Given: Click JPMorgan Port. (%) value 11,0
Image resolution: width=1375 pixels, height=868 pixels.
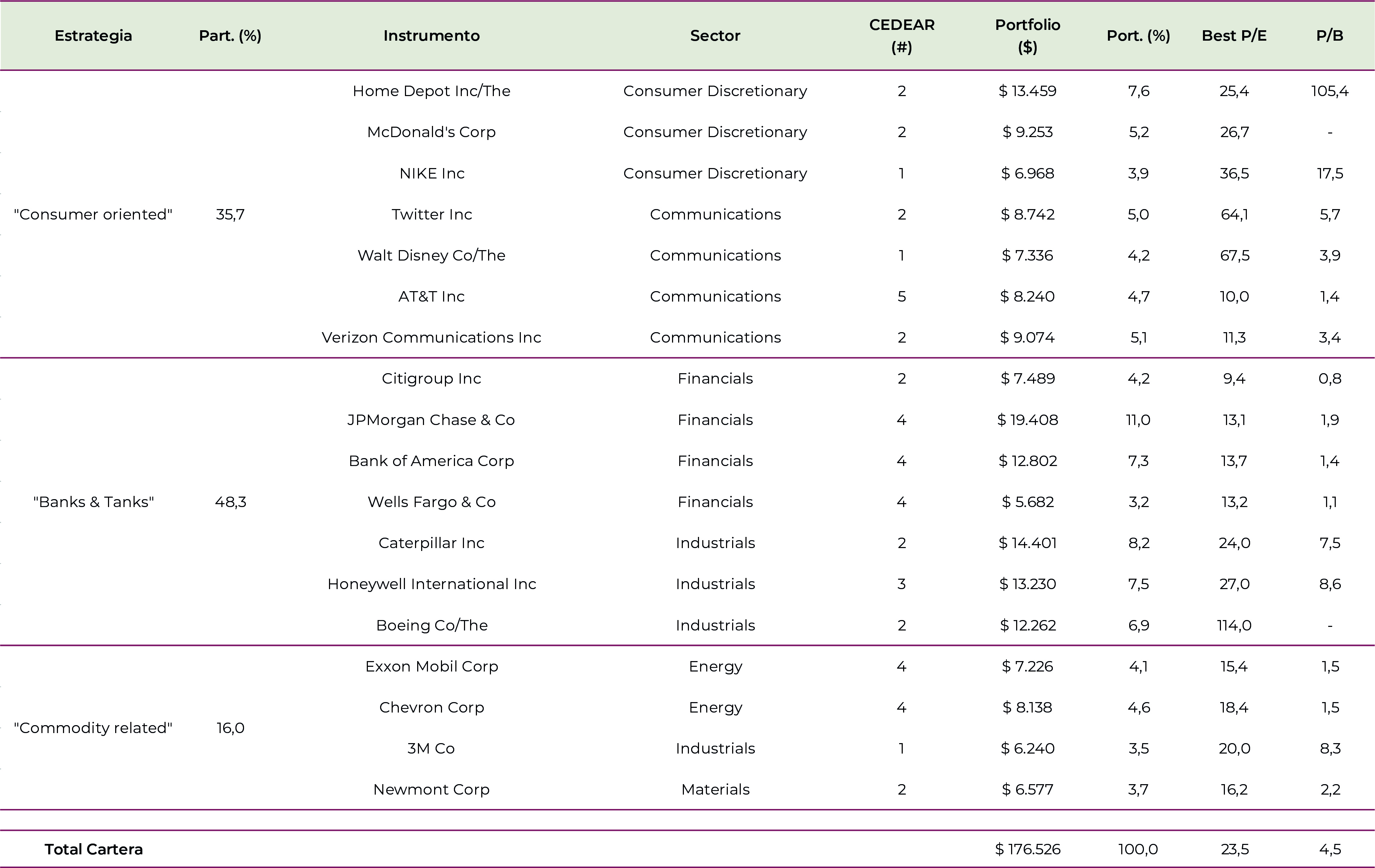Looking at the screenshot, I should click(x=1138, y=420).
